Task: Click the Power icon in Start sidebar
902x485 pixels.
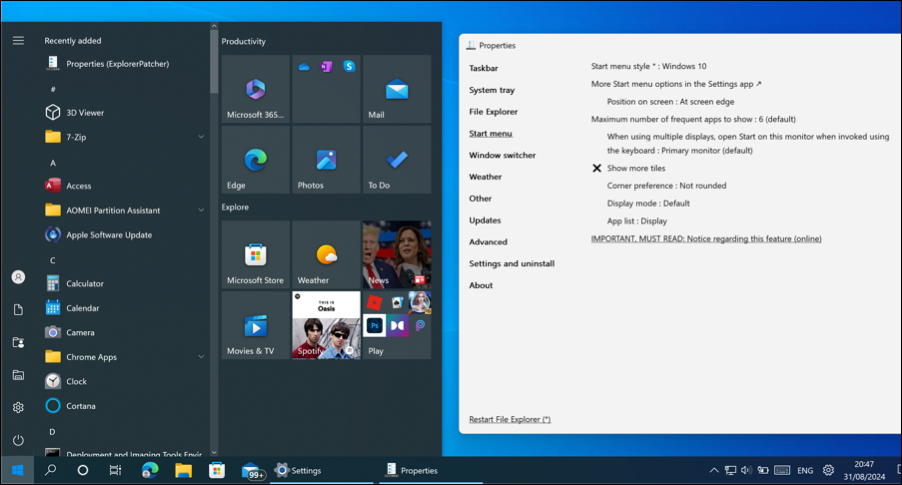Action: point(18,440)
